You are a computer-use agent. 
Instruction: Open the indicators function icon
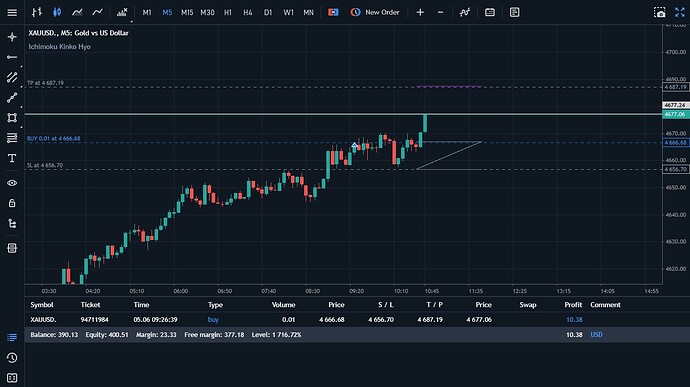click(465, 12)
